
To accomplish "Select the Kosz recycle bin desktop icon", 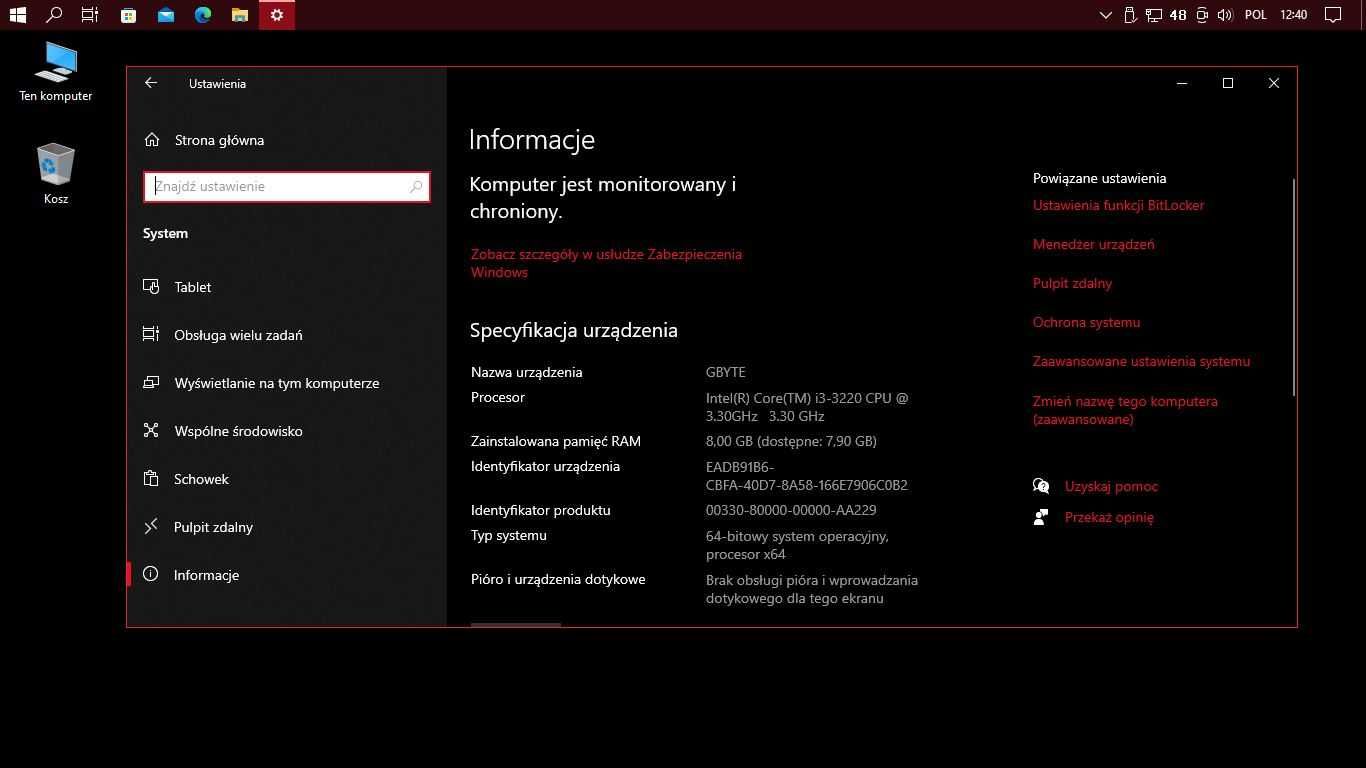I will (56, 174).
